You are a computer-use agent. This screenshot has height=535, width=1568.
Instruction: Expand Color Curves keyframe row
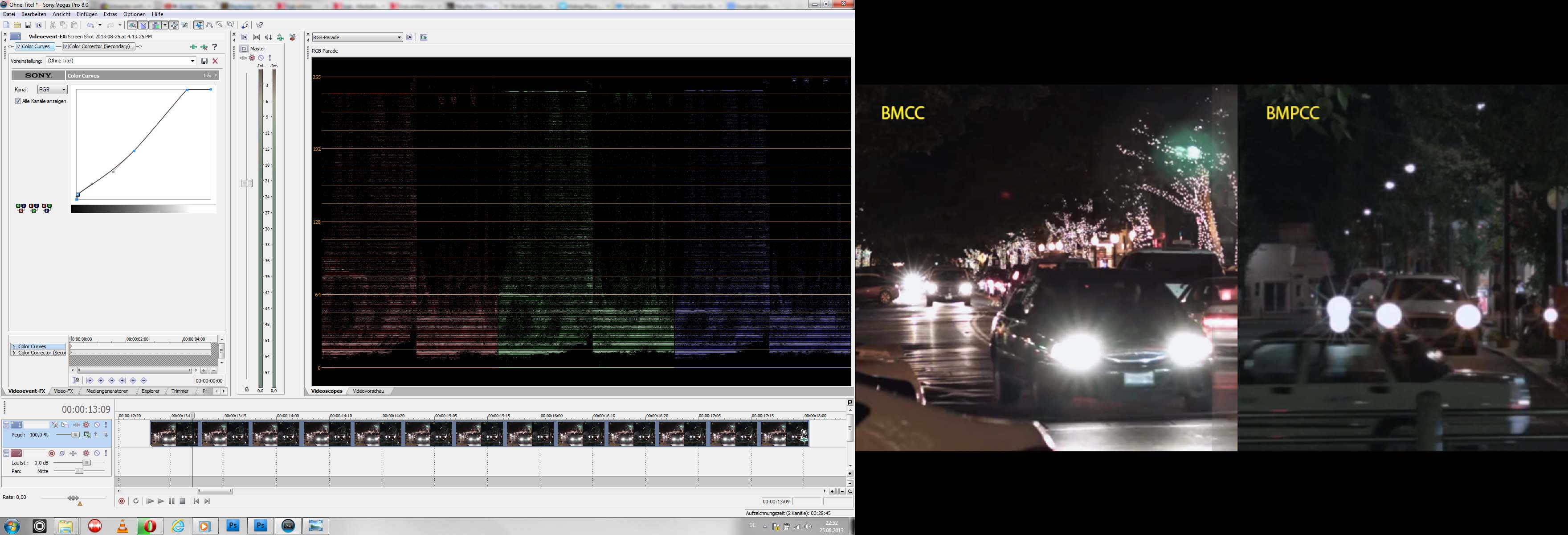tap(14, 347)
